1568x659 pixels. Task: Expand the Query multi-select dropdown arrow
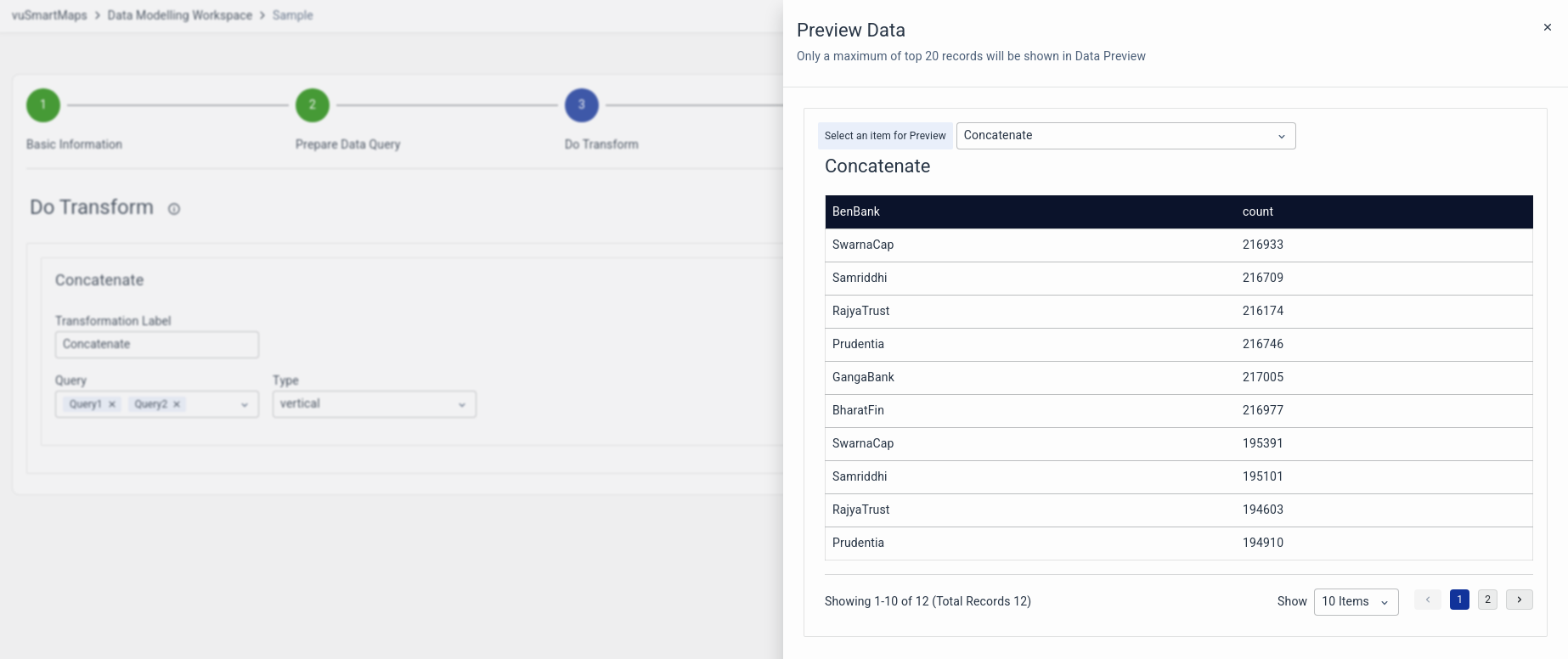(245, 405)
